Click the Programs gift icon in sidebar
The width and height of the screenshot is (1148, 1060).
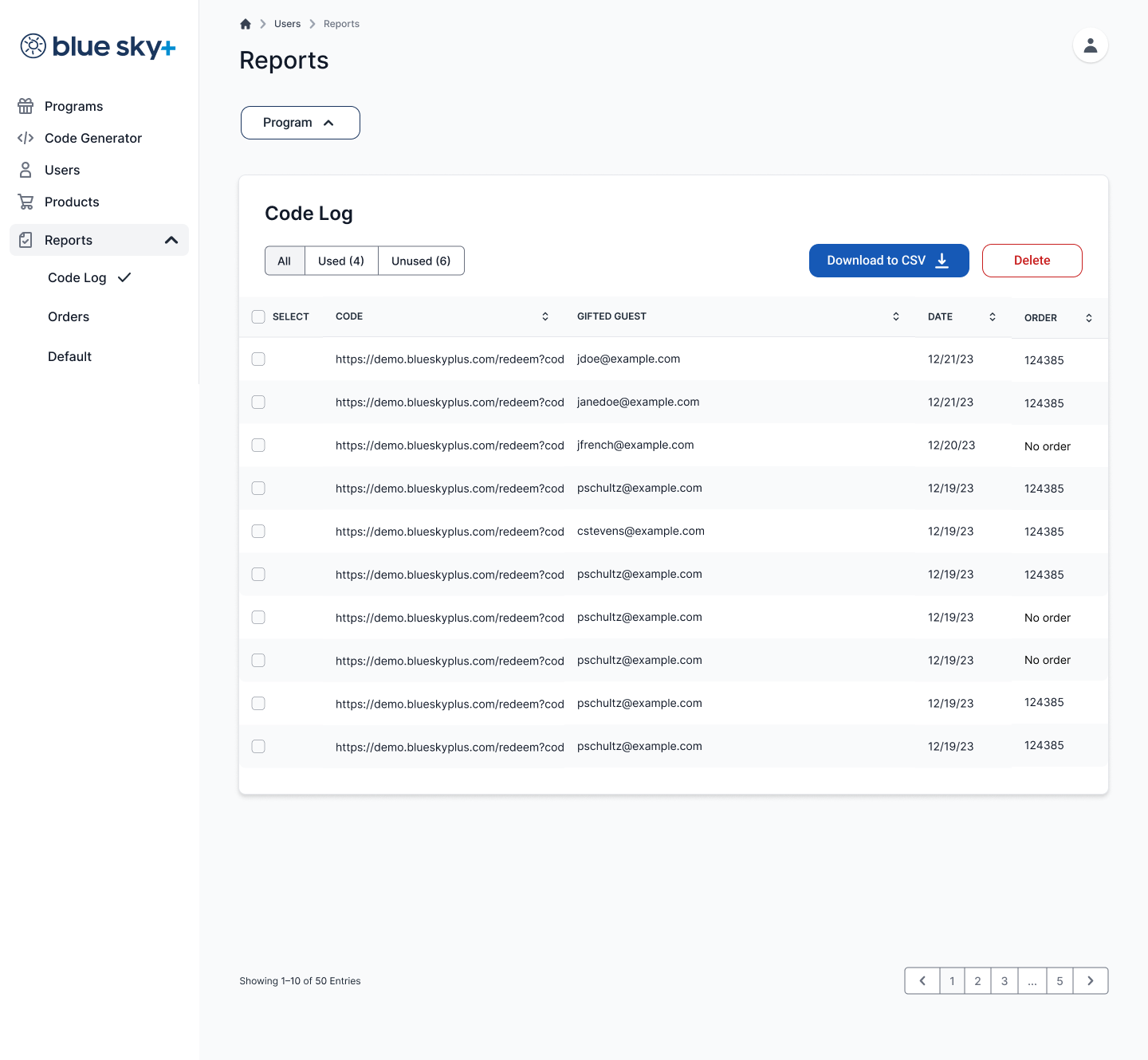pyautogui.click(x=26, y=106)
